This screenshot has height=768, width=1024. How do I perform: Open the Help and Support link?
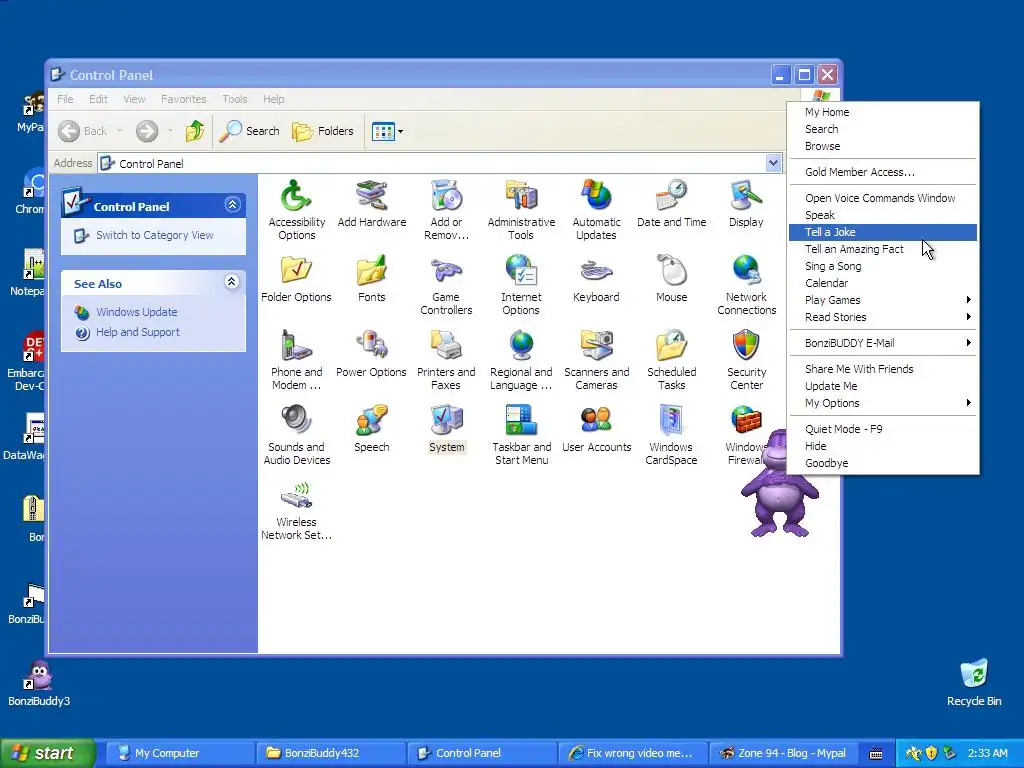tap(138, 332)
